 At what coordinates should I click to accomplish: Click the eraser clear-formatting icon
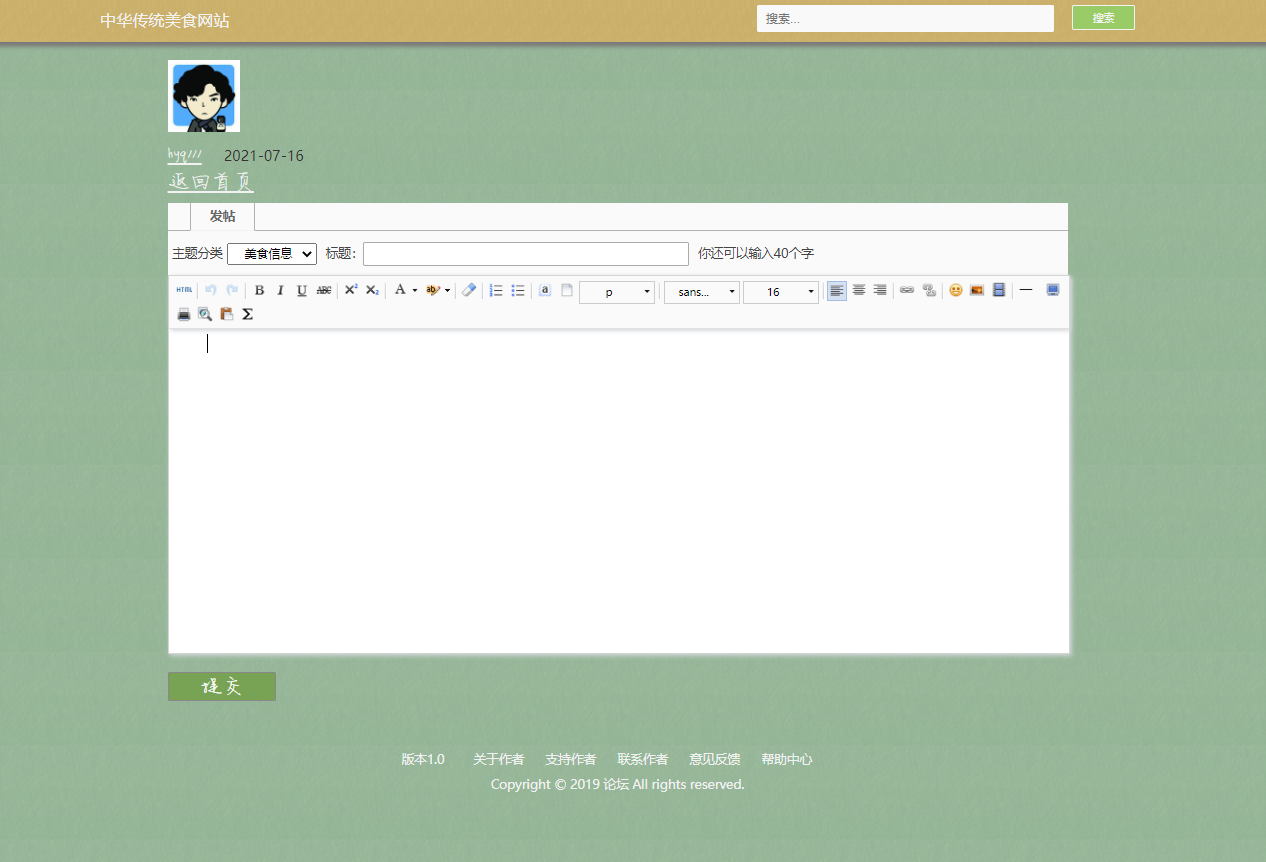469,290
